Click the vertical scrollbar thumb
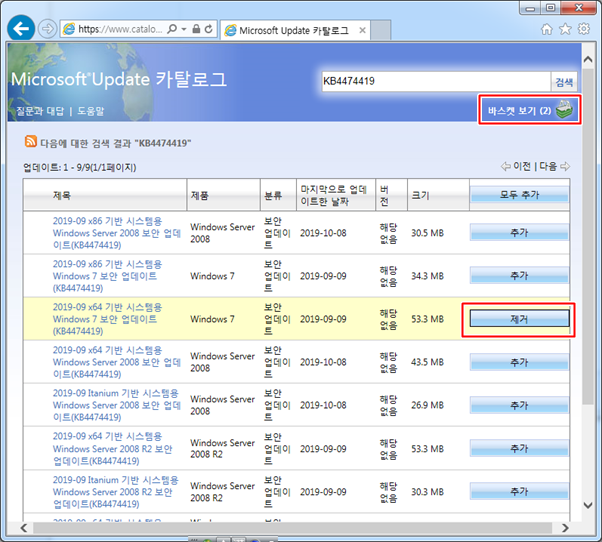The height and width of the screenshot is (542, 602). 588,236
